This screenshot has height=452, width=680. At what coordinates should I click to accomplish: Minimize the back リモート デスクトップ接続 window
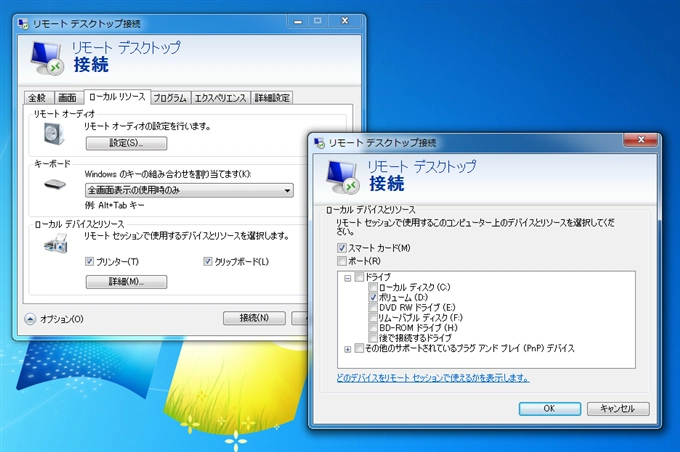click(298, 21)
